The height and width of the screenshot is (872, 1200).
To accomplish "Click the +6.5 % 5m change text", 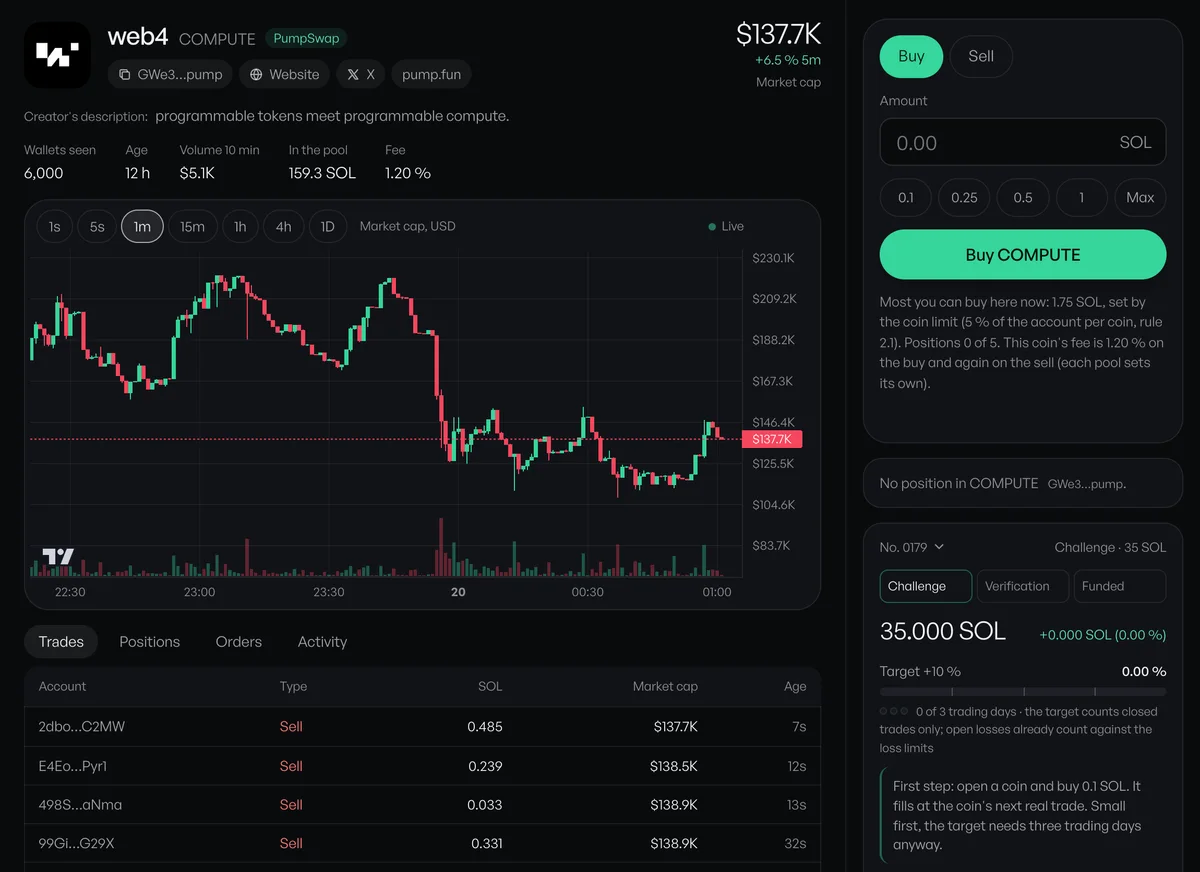I will 788,60.
